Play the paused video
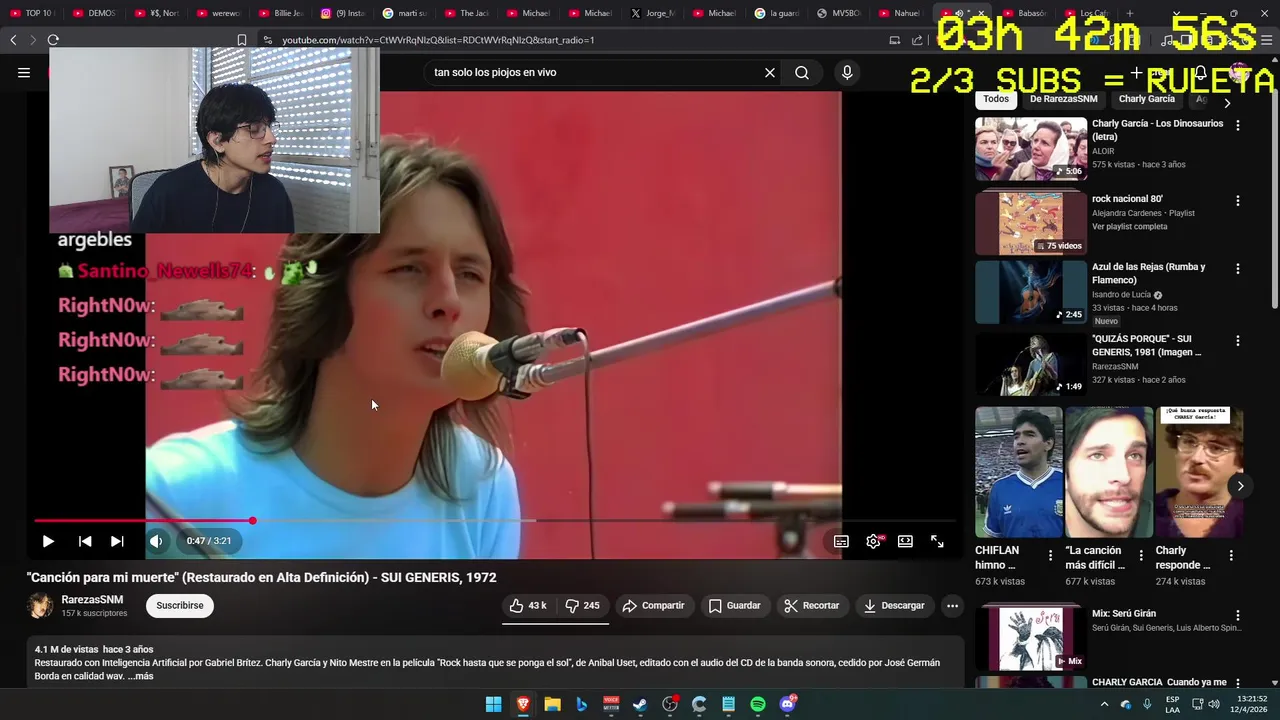Image resolution: width=1280 pixels, height=720 pixels. tap(47, 541)
